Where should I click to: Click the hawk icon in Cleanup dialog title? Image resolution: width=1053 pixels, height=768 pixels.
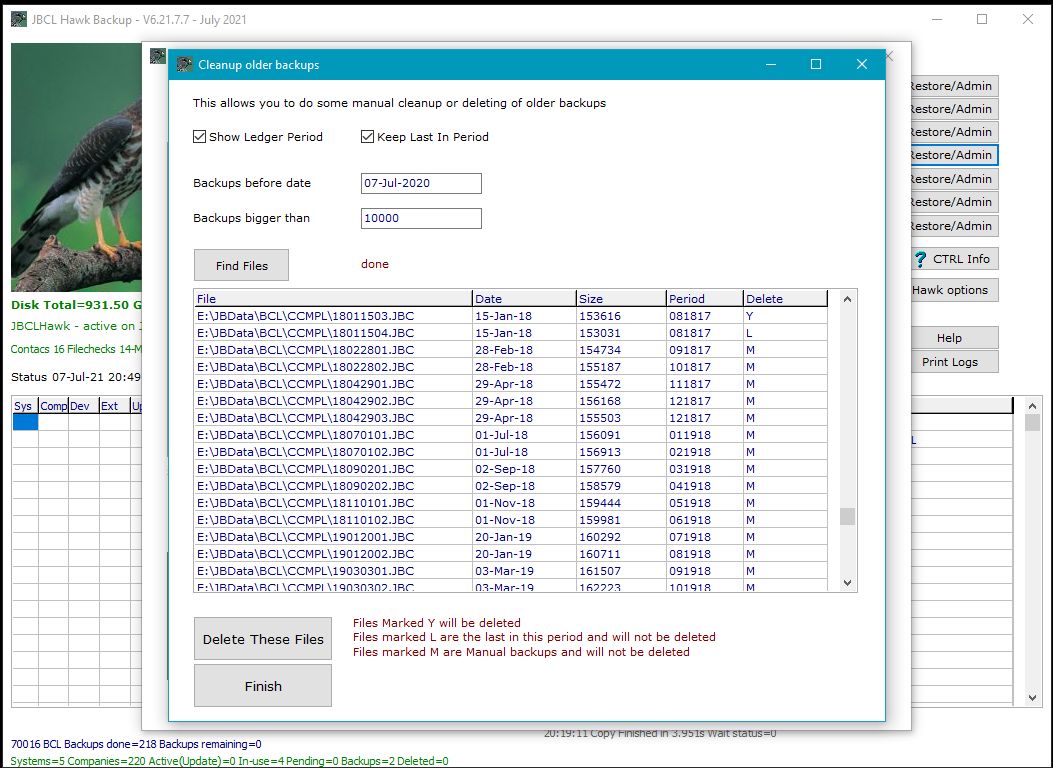185,65
